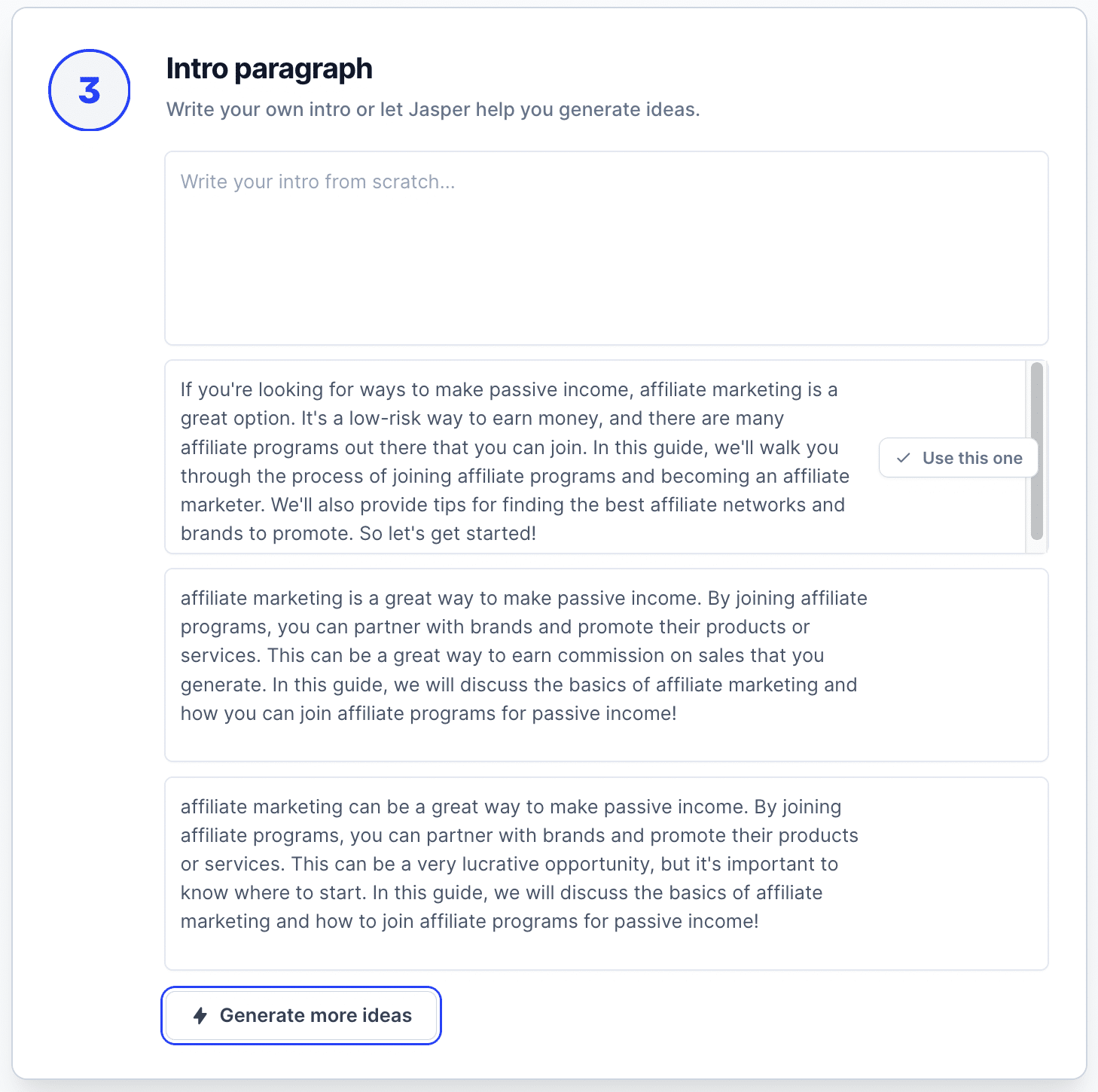Click the checkmark icon beside Use this one
This screenshot has width=1098, height=1092.
[x=904, y=458]
